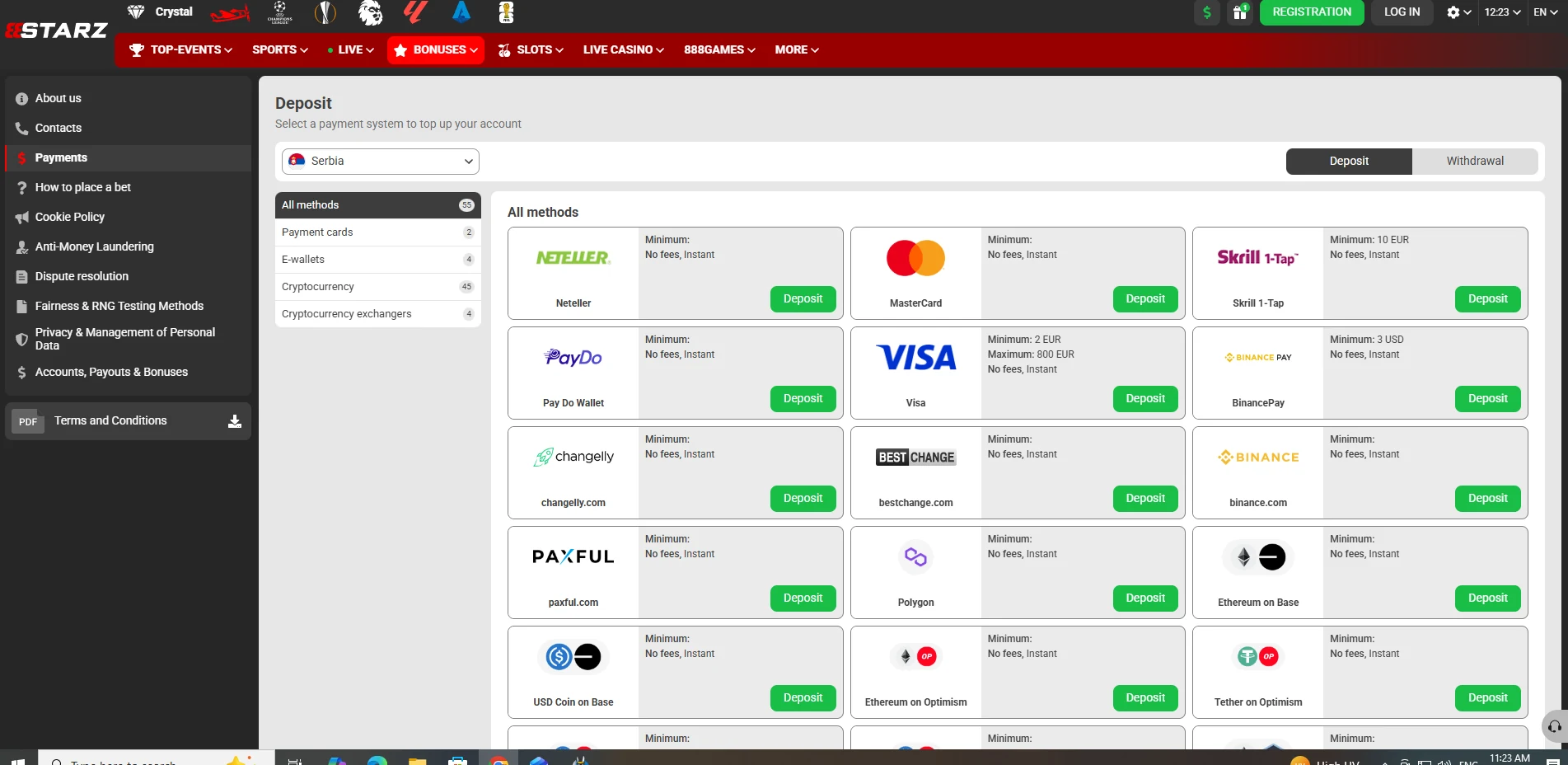Expand the MORE menu
The image size is (1568, 765).
click(797, 50)
